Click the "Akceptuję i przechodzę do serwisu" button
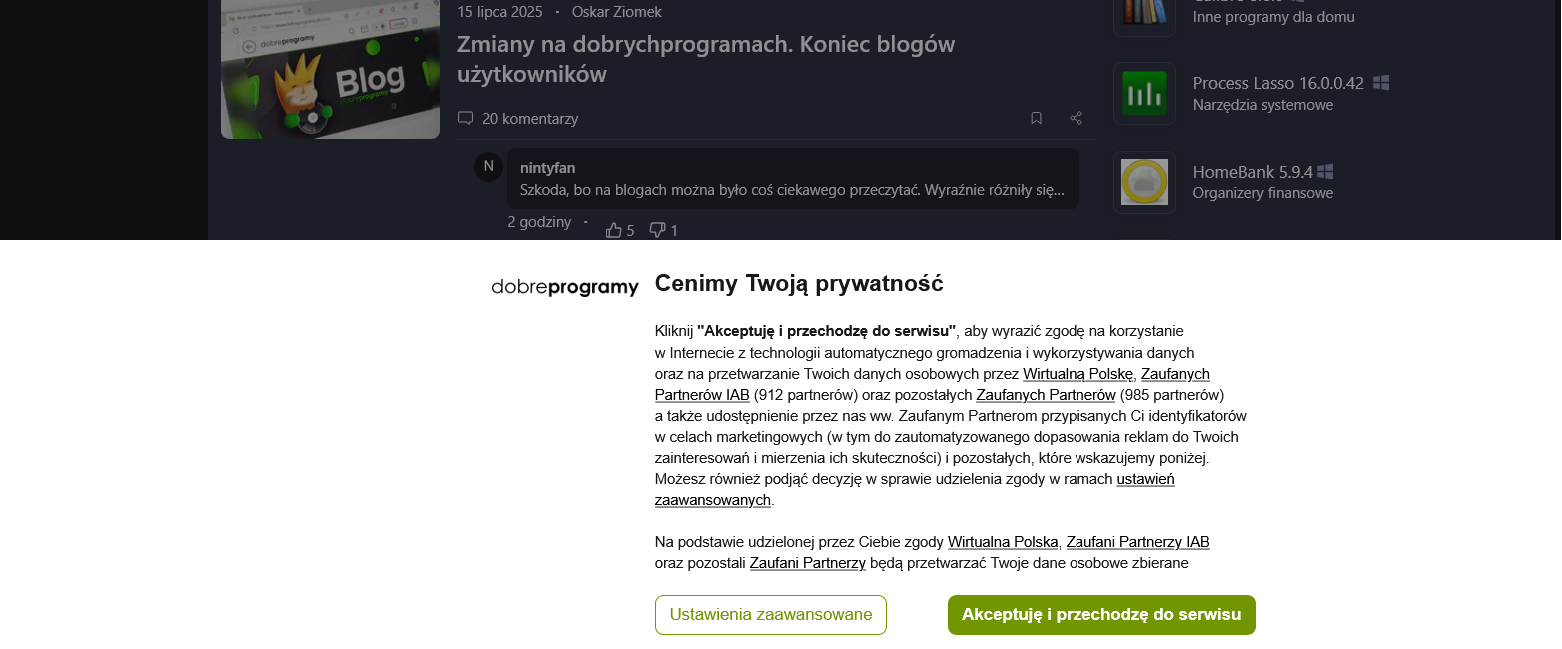 pyautogui.click(x=1101, y=615)
